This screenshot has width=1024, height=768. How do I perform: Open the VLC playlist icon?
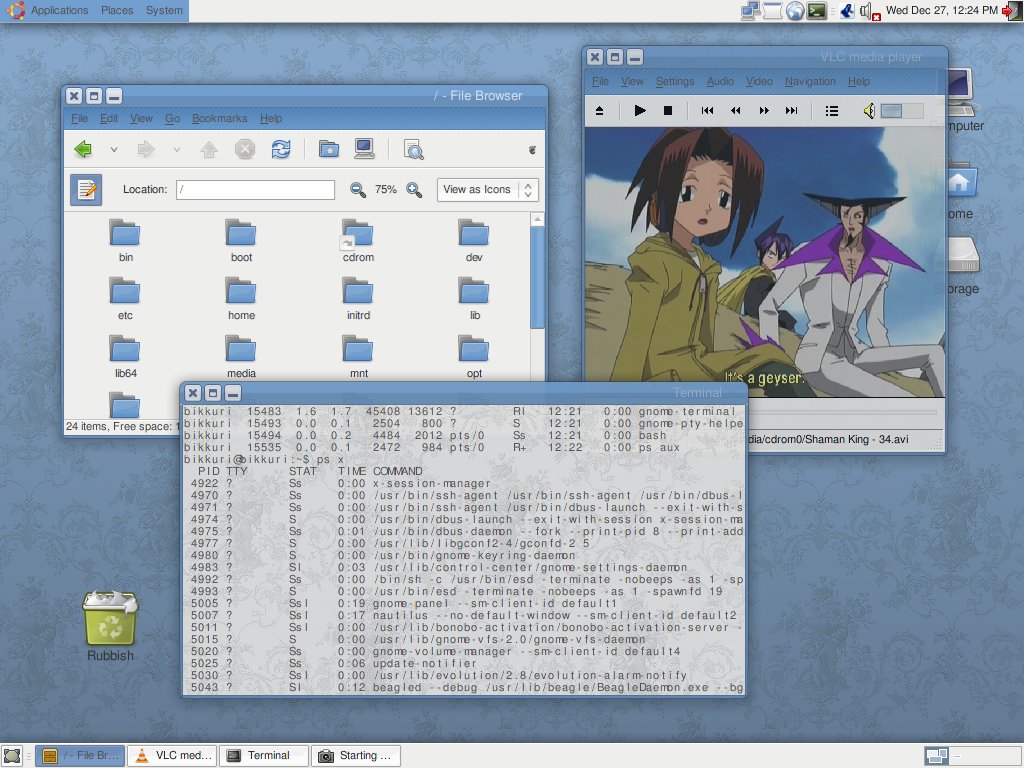(x=831, y=111)
